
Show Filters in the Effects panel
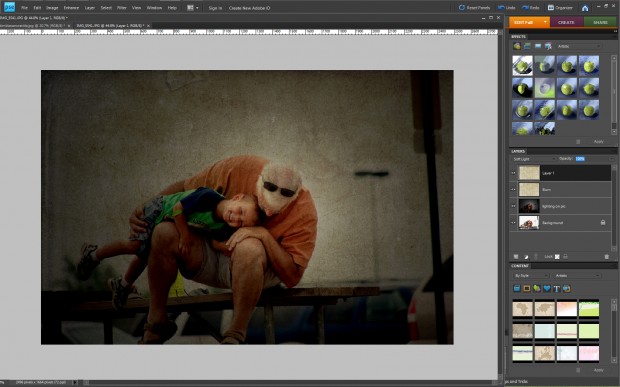[517, 46]
